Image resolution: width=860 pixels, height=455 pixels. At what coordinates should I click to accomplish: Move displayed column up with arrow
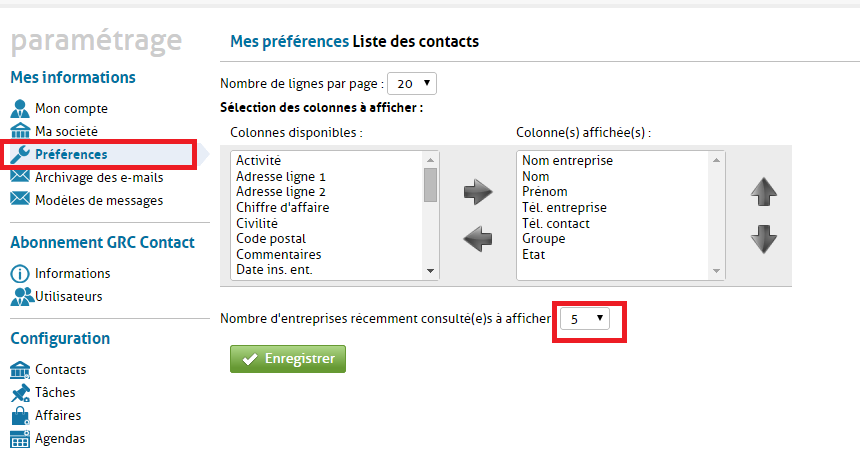click(x=764, y=193)
